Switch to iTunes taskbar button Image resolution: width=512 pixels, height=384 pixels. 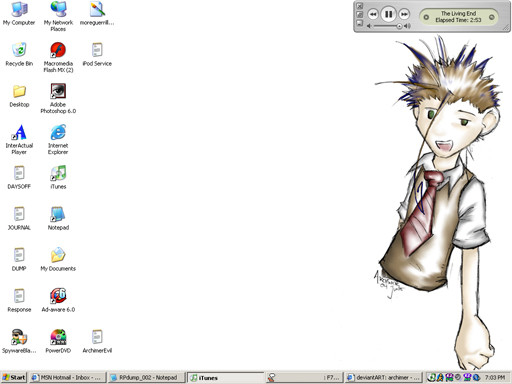point(226,378)
